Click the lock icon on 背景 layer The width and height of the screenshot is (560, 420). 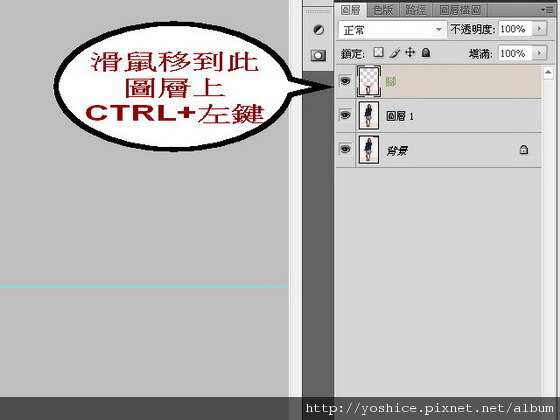point(523,149)
